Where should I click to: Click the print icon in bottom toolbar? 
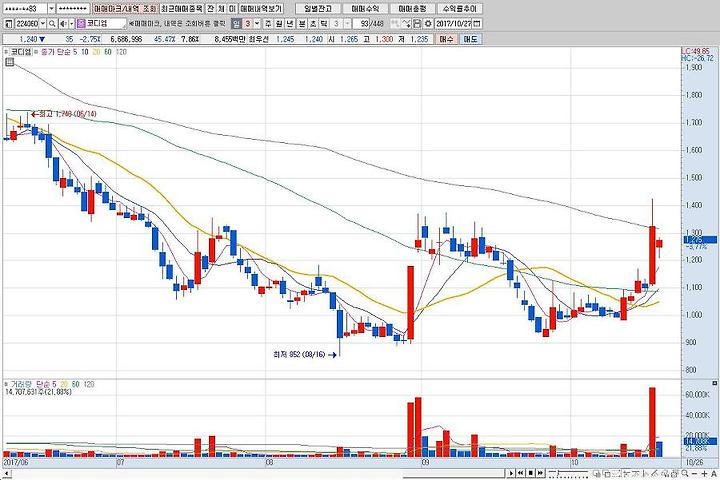coord(674,473)
